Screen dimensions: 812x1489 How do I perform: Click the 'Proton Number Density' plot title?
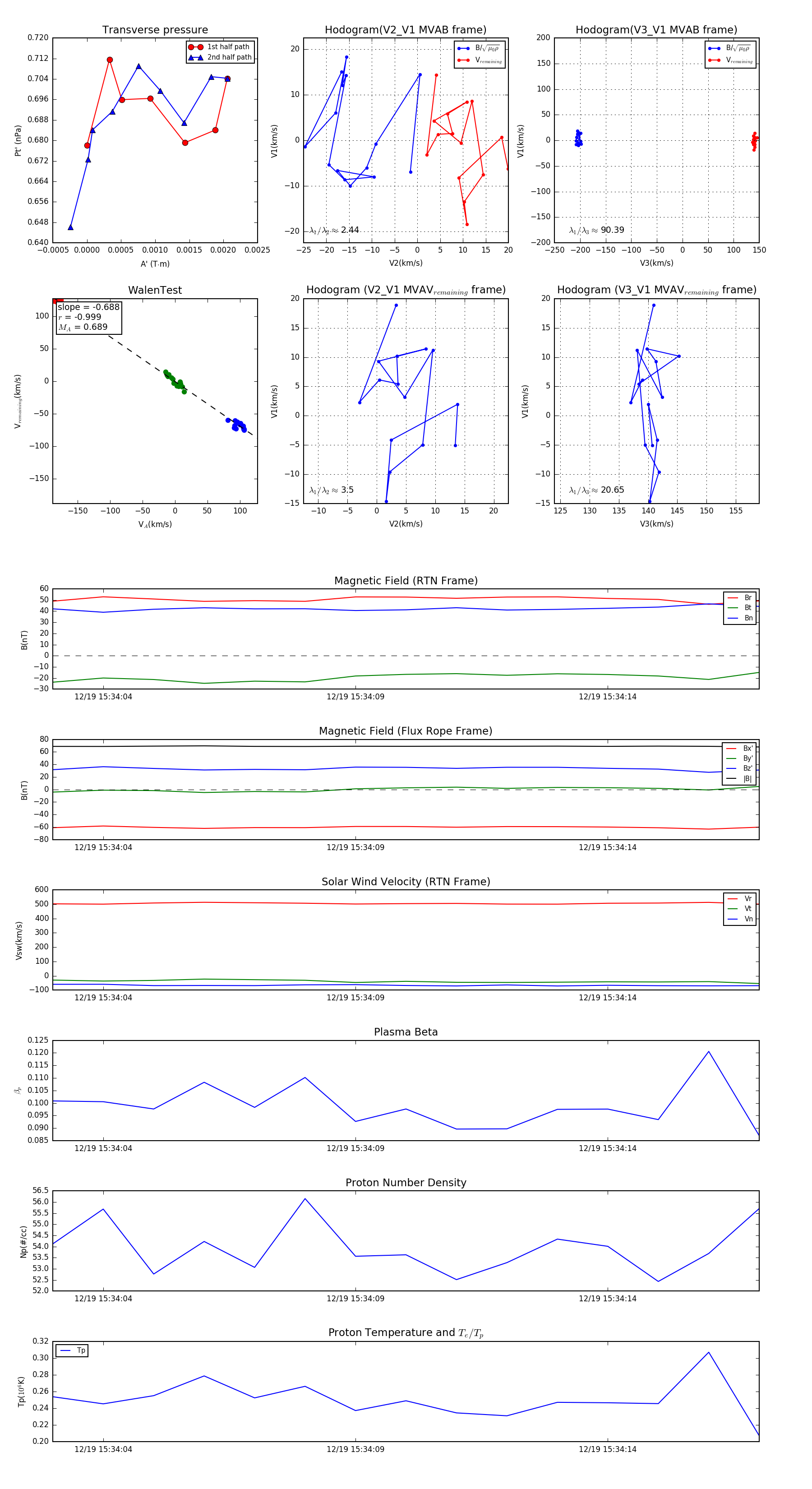click(406, 1183)
